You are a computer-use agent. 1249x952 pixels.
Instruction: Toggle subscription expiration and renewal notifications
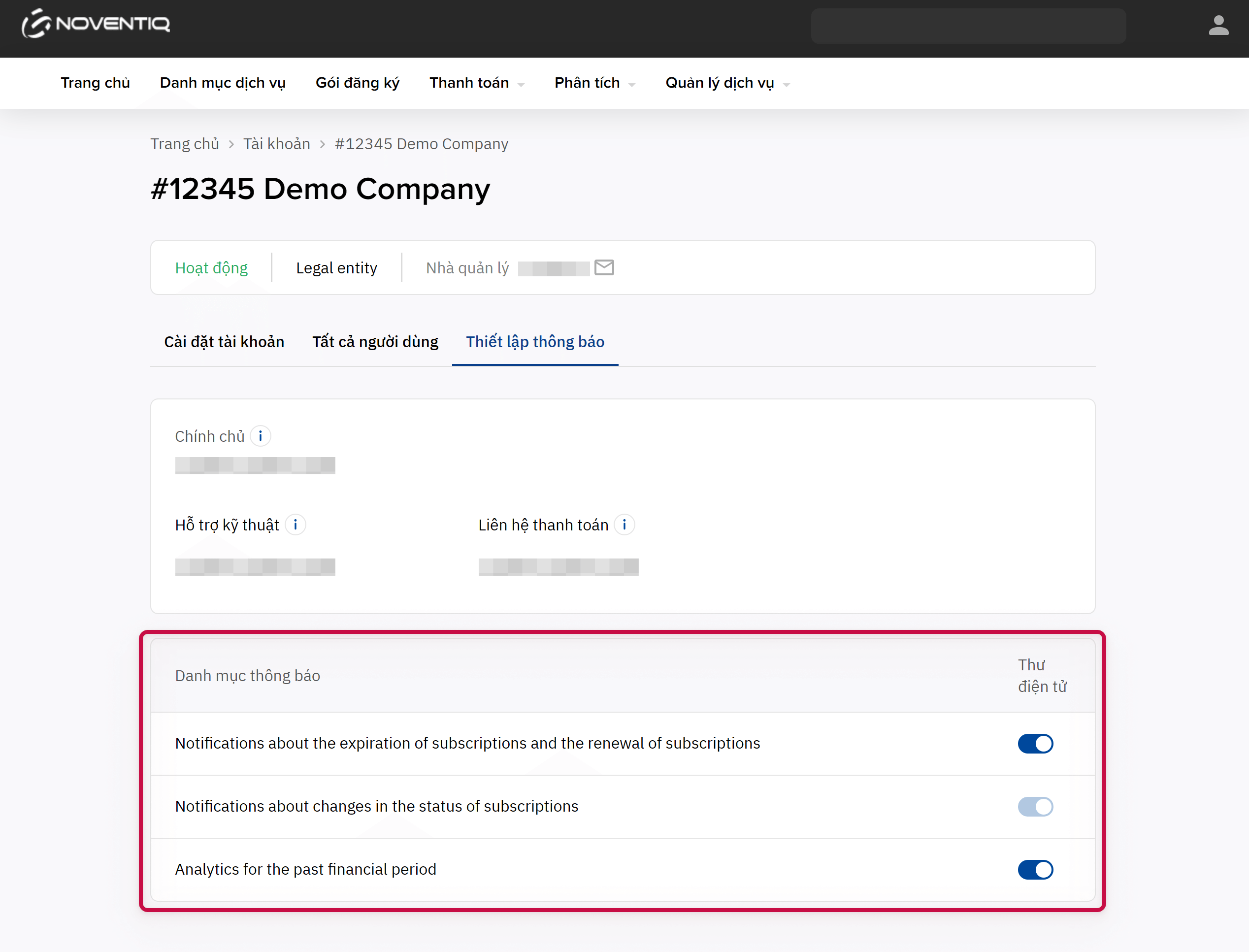(1035, 744)
